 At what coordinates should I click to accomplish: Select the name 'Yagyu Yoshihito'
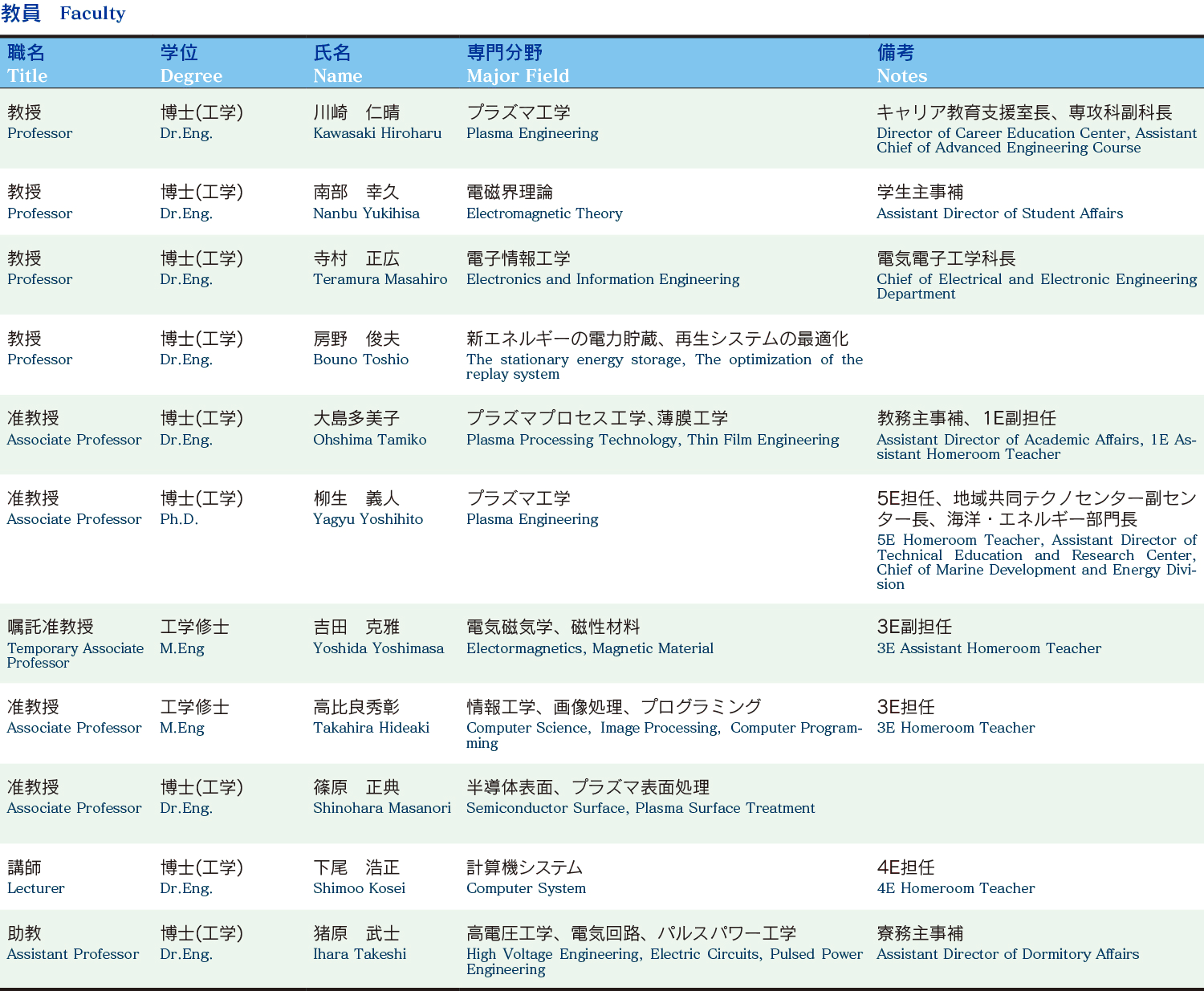pyautogui.click(x=368, y=519)
